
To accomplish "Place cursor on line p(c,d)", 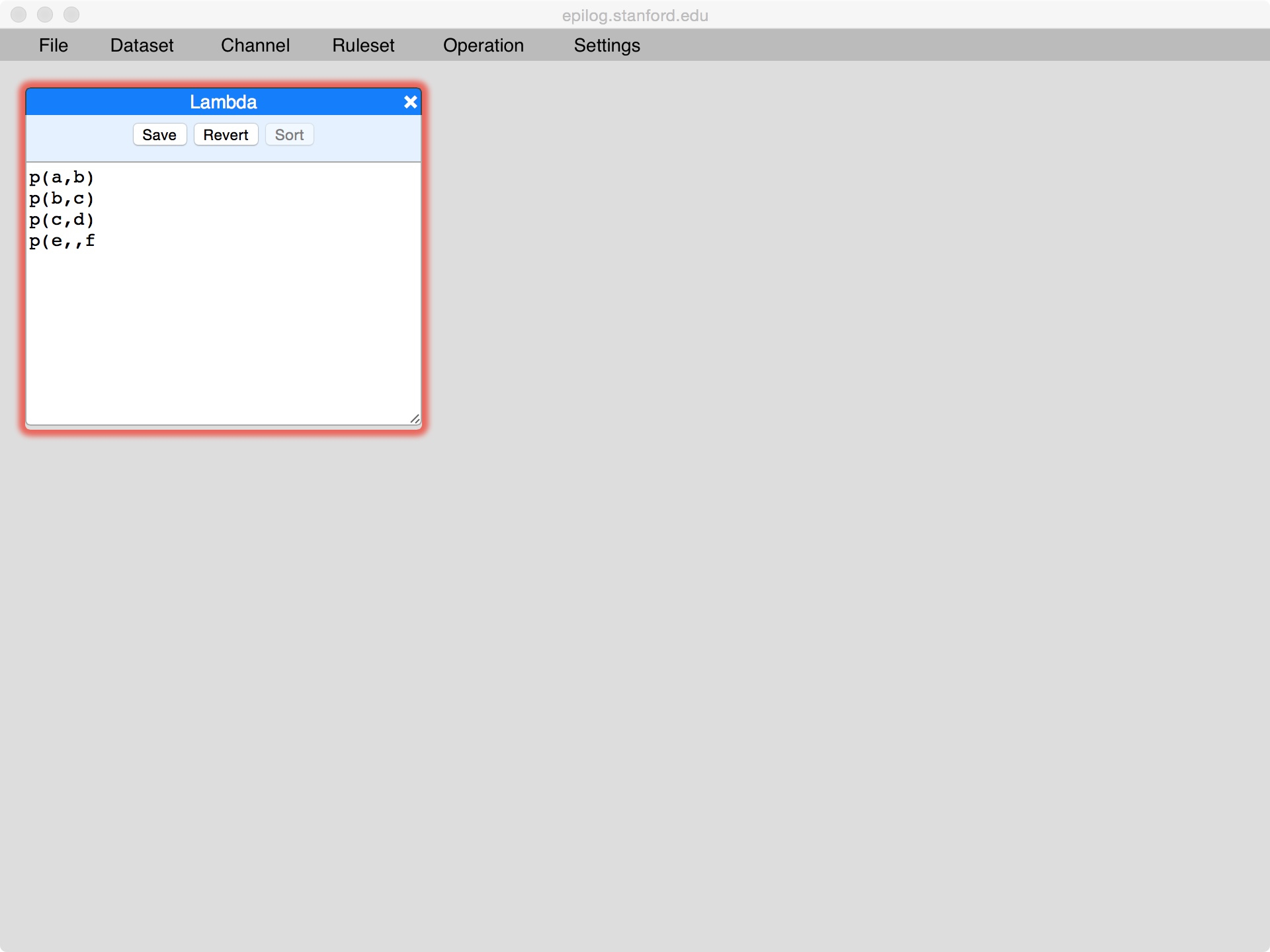I will coord(62,219).
